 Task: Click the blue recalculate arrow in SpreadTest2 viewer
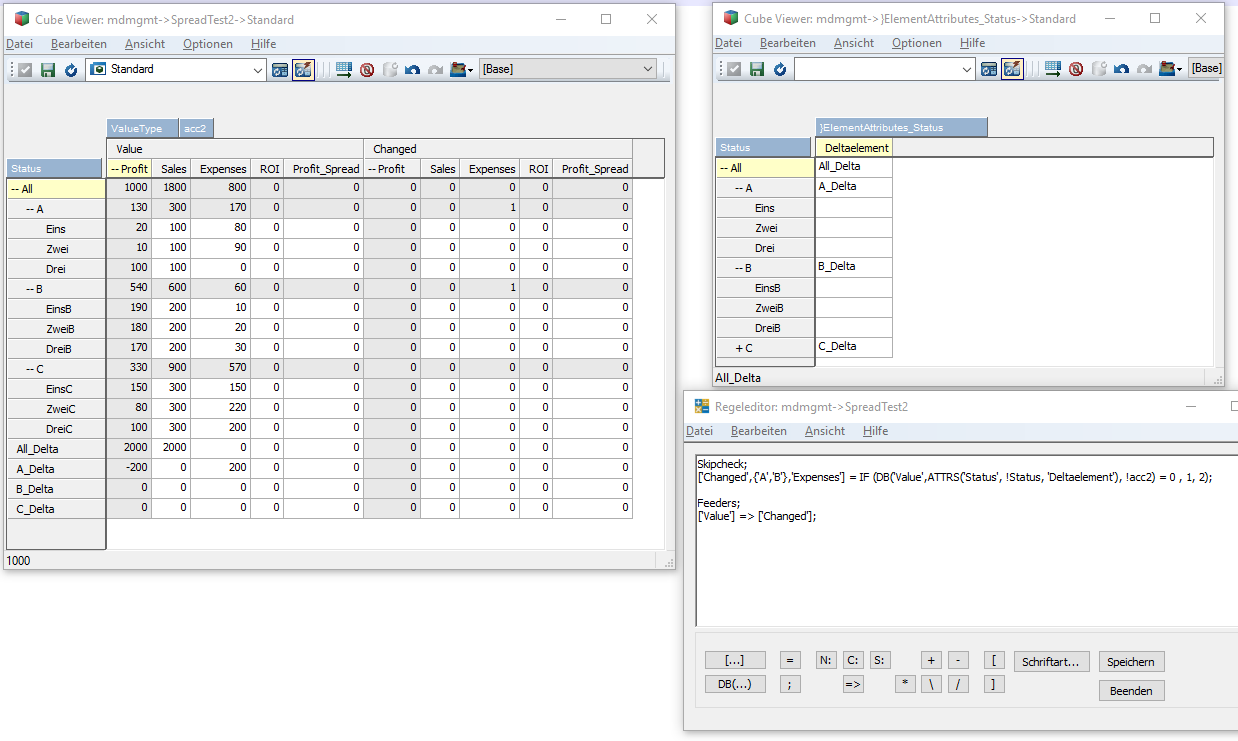pyautogui.click(x=71, y=70)
